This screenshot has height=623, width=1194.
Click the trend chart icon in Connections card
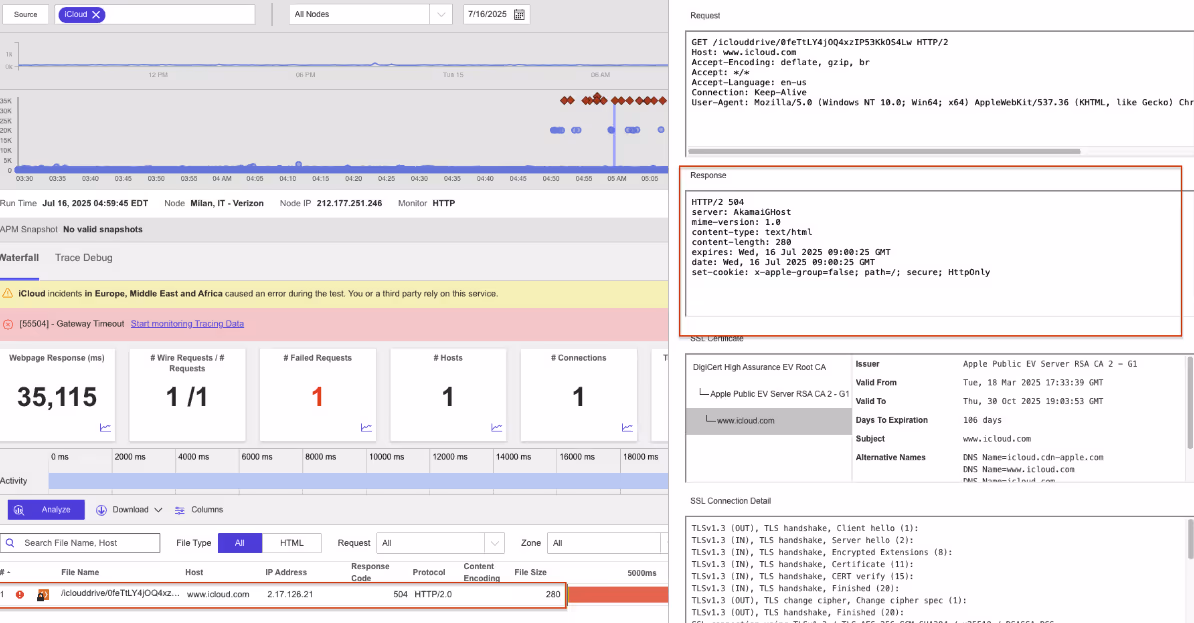click(x=627, y=428)
